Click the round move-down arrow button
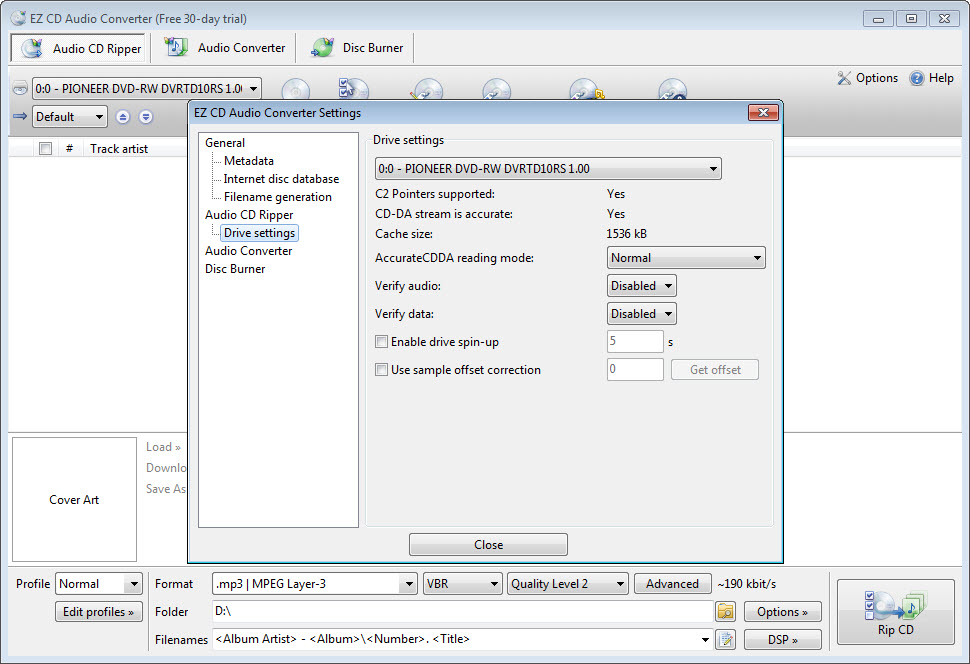This screenshot has width=970, height=664. click(x=146, y=116)
